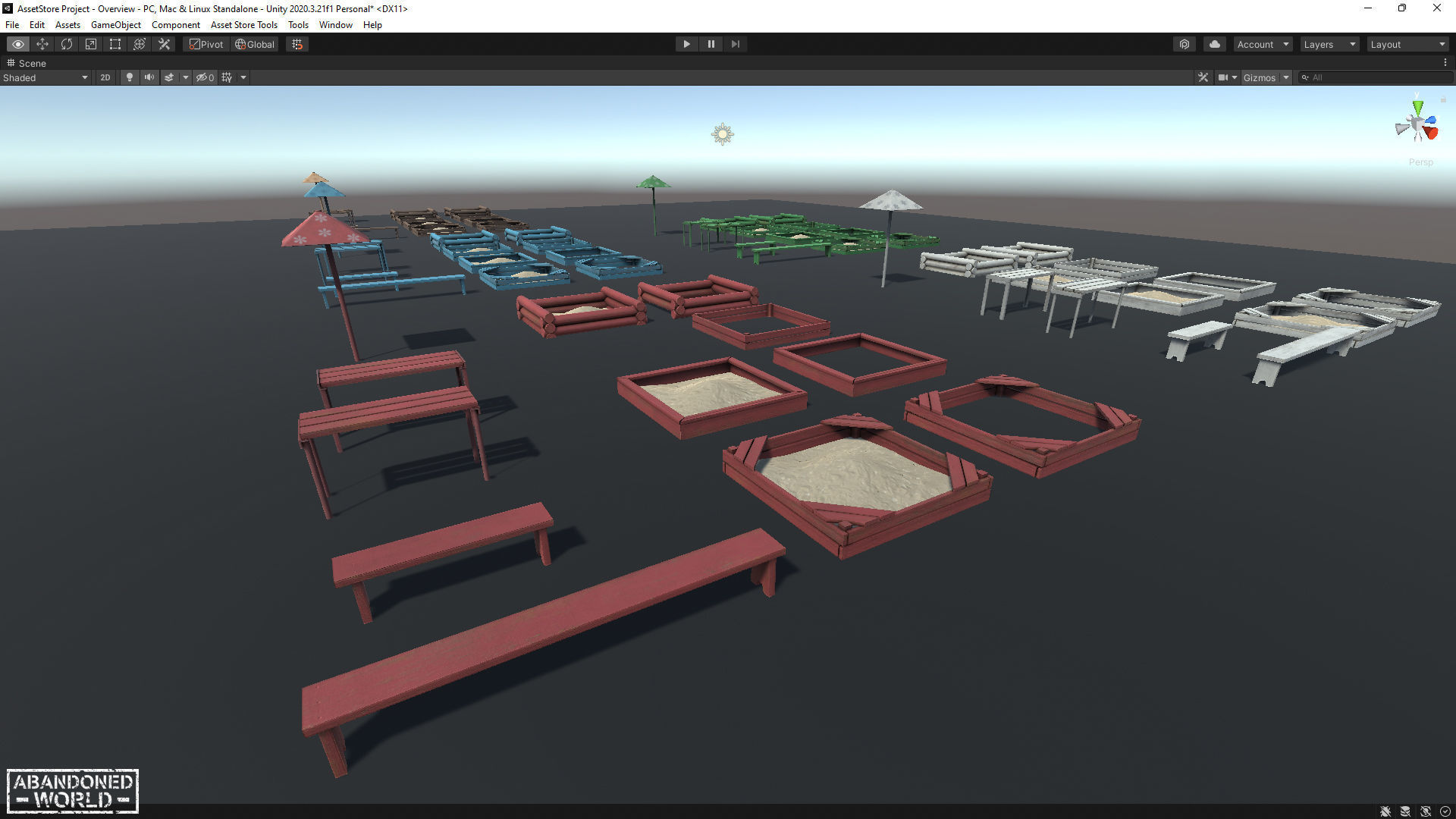Select the Scale tool
The height and width of the screenshot is (819, 1456).
[91, 44]
